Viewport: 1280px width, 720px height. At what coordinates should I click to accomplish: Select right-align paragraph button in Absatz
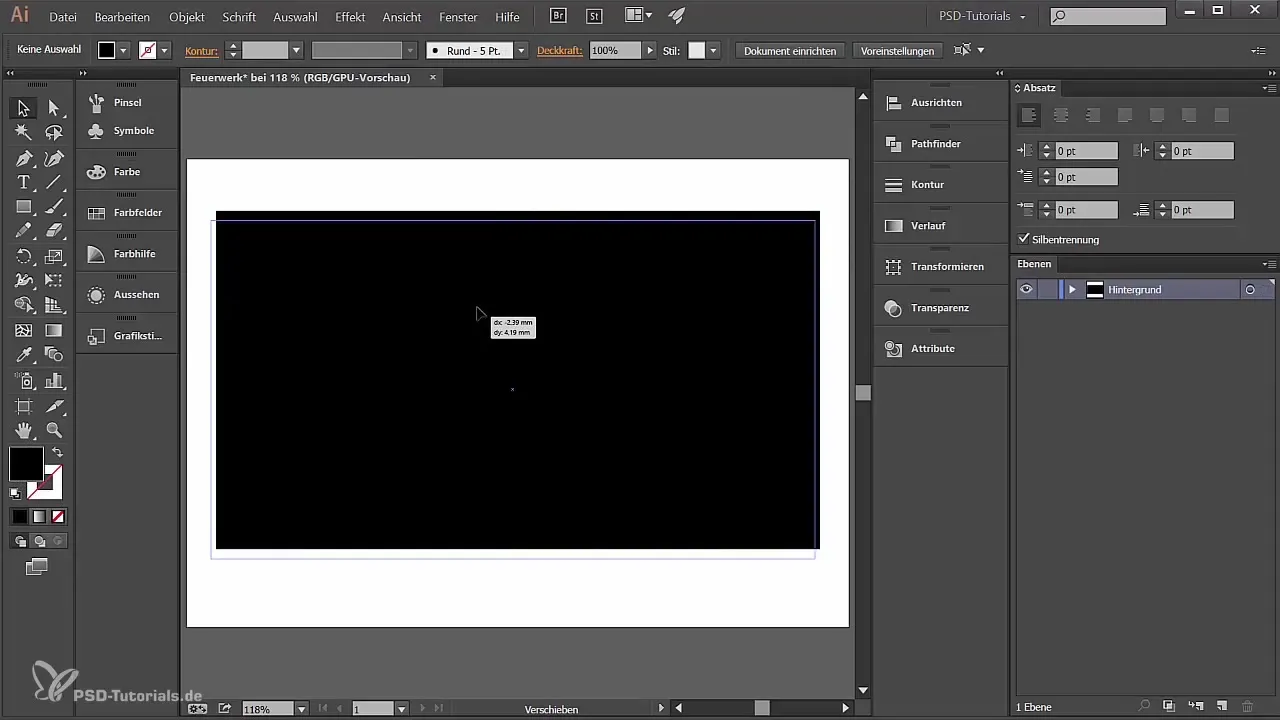click(1093, 116)
